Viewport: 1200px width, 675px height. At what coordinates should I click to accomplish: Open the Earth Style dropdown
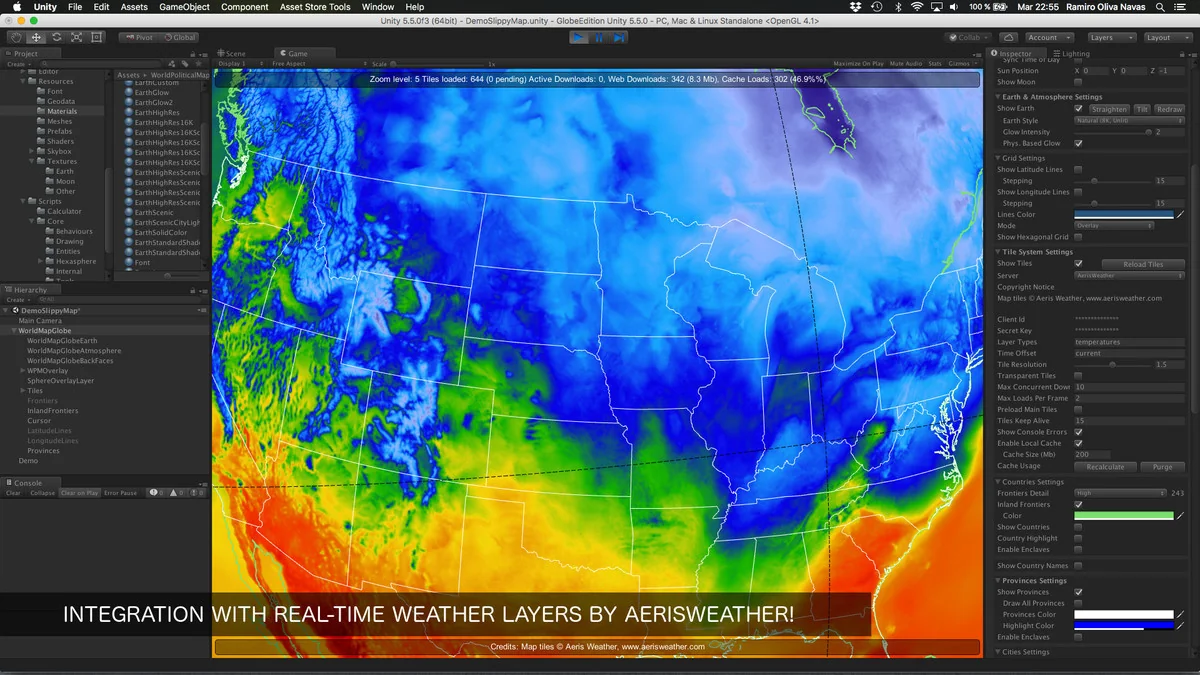(x=1114, y=121)
